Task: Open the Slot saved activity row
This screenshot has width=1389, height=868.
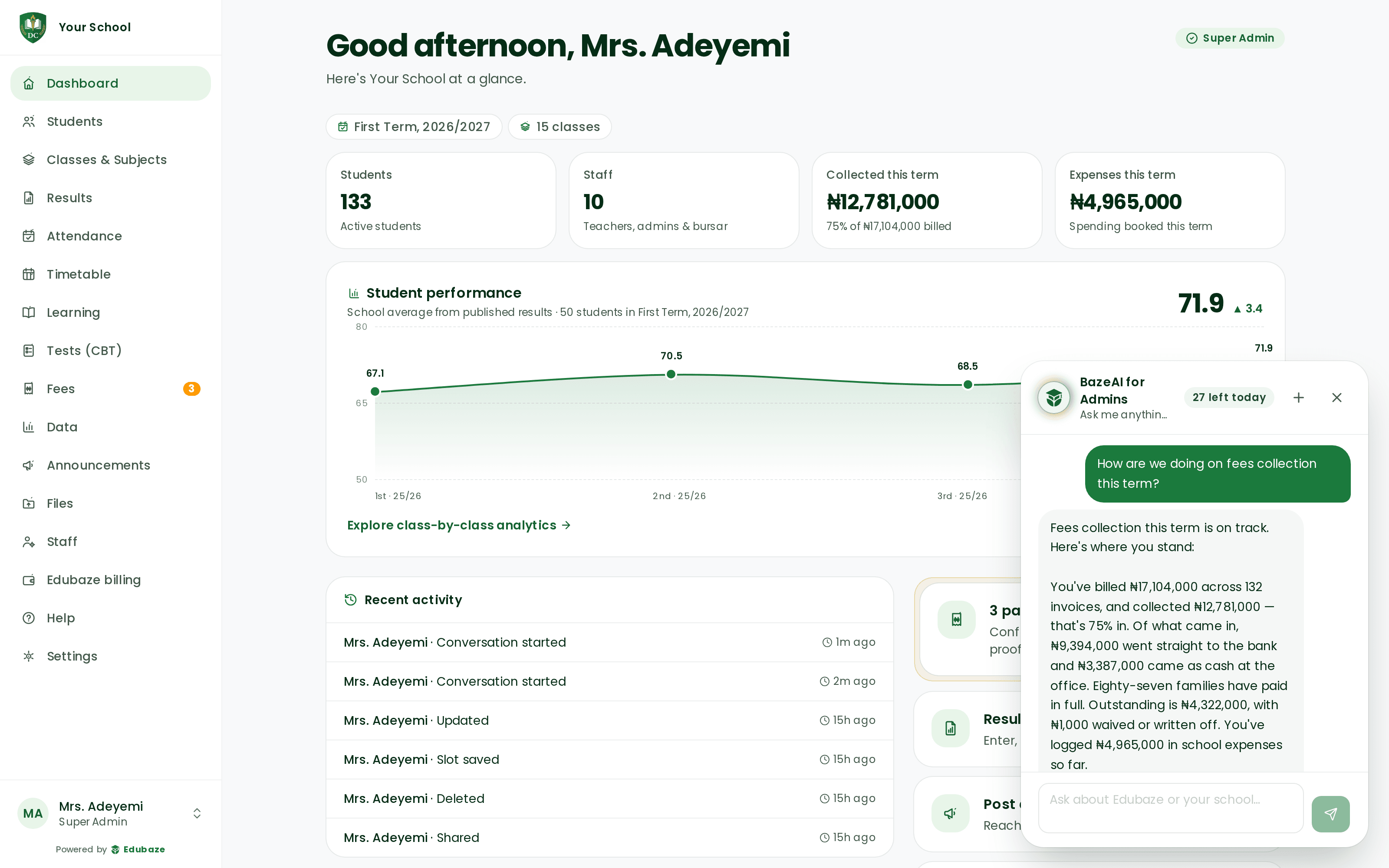Action: [609, 759]
